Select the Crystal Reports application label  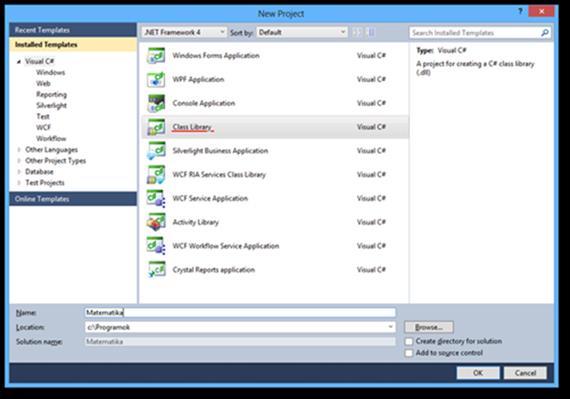[213, 270]
